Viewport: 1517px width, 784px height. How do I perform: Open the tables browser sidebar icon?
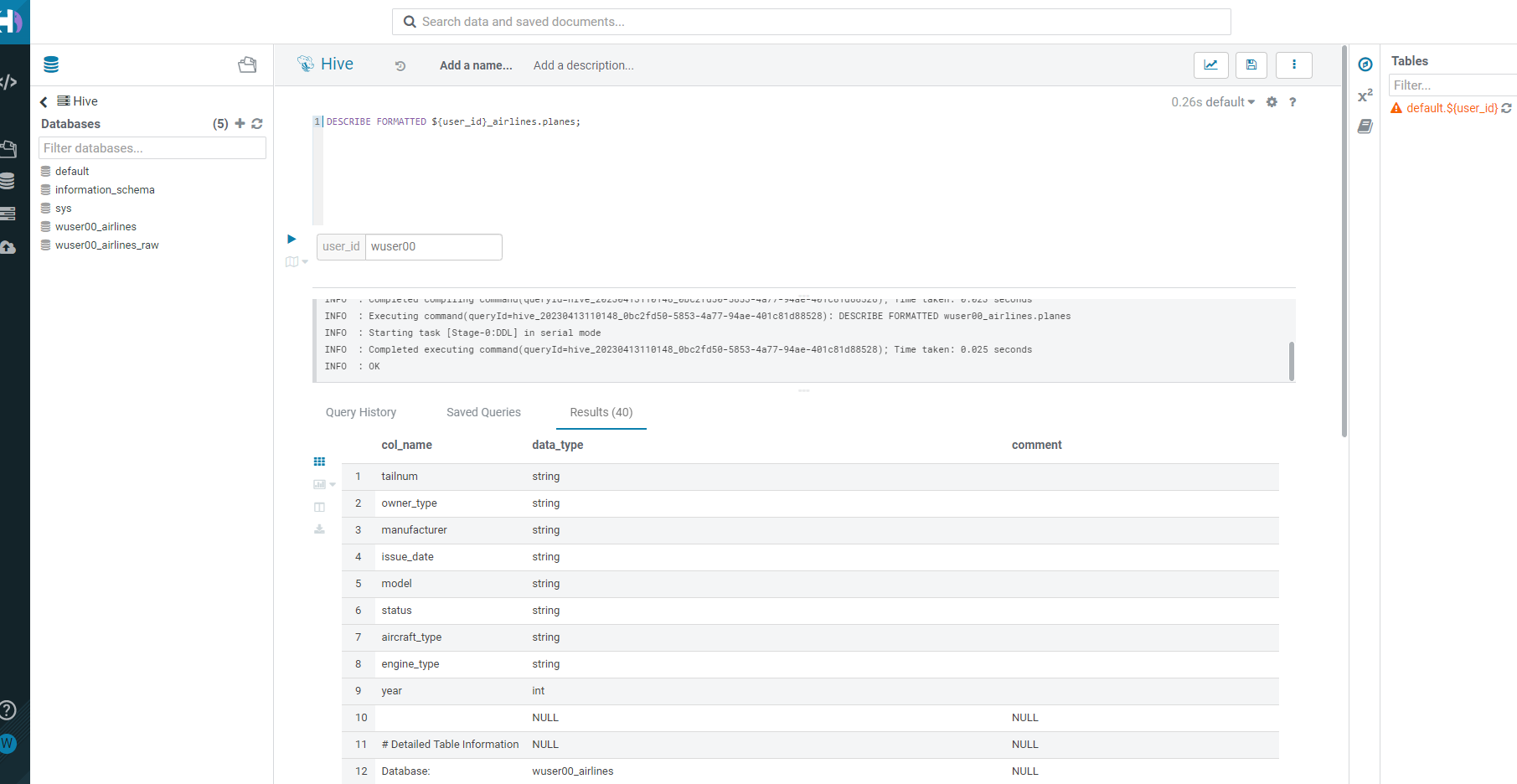[x=8, y=181]
